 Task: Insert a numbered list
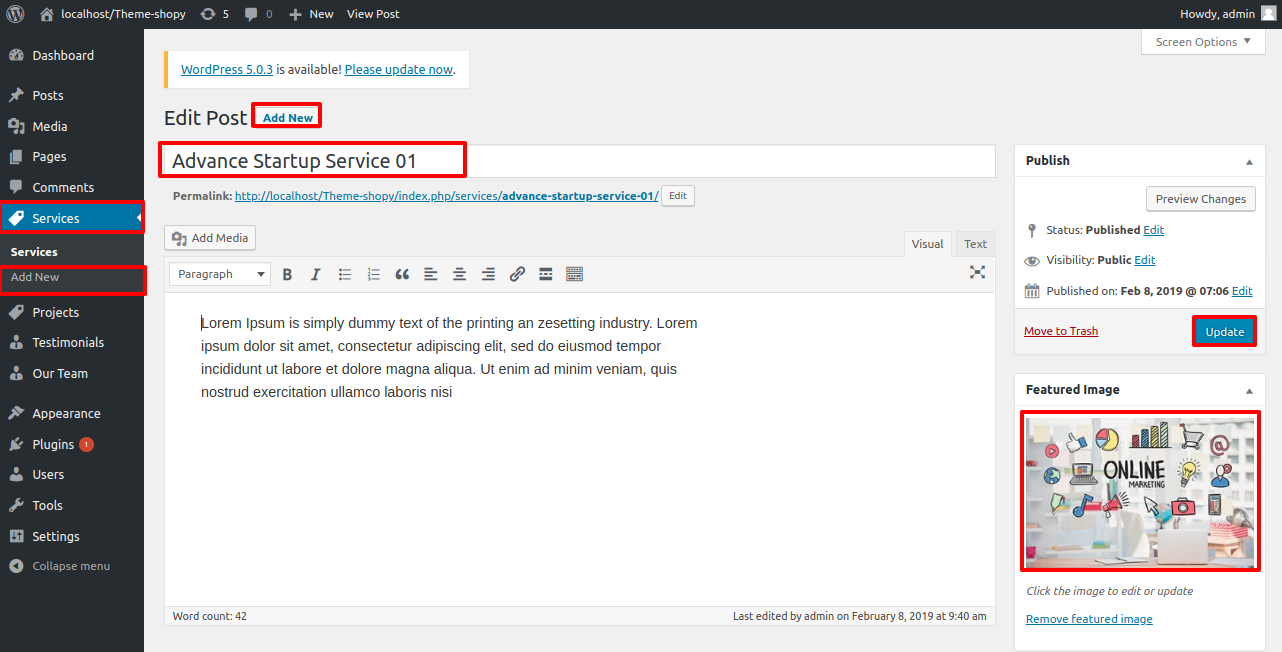[x=374, y=274]
